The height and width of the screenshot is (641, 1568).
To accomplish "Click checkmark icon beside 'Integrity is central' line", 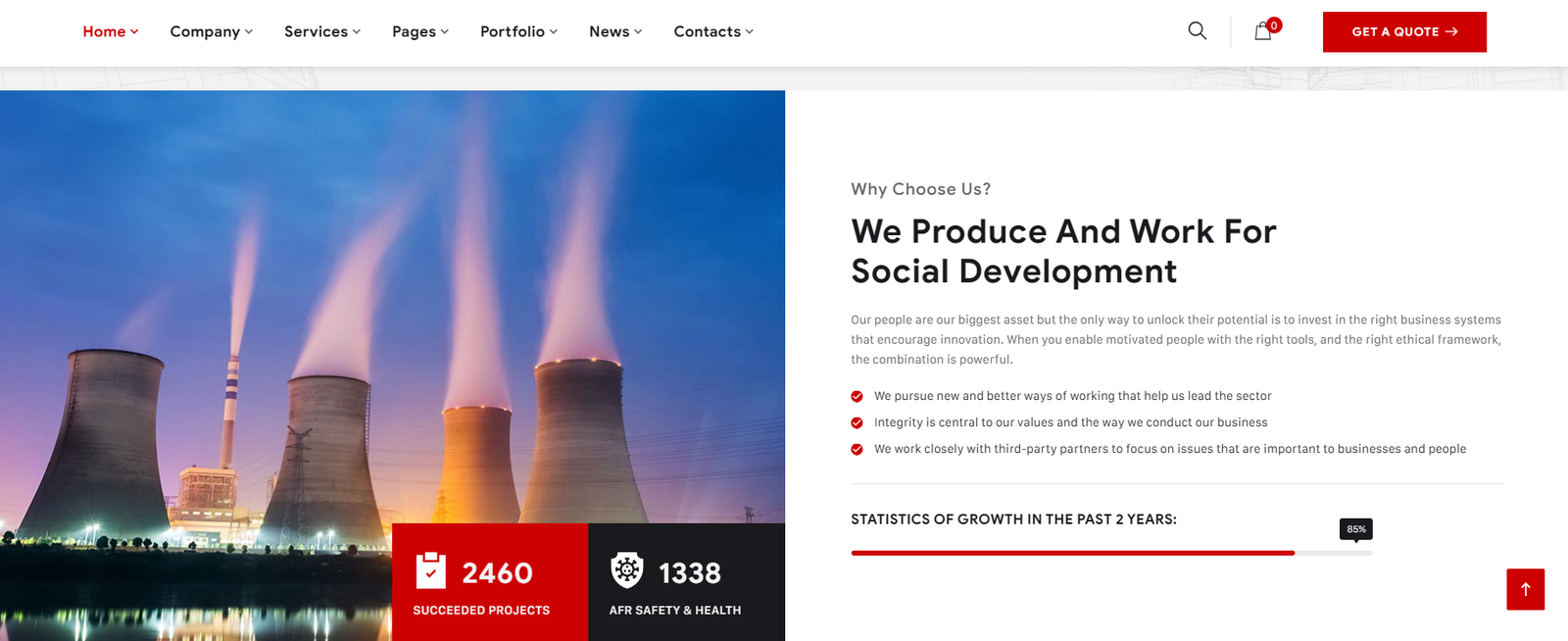I will click(x=857, y=423).
